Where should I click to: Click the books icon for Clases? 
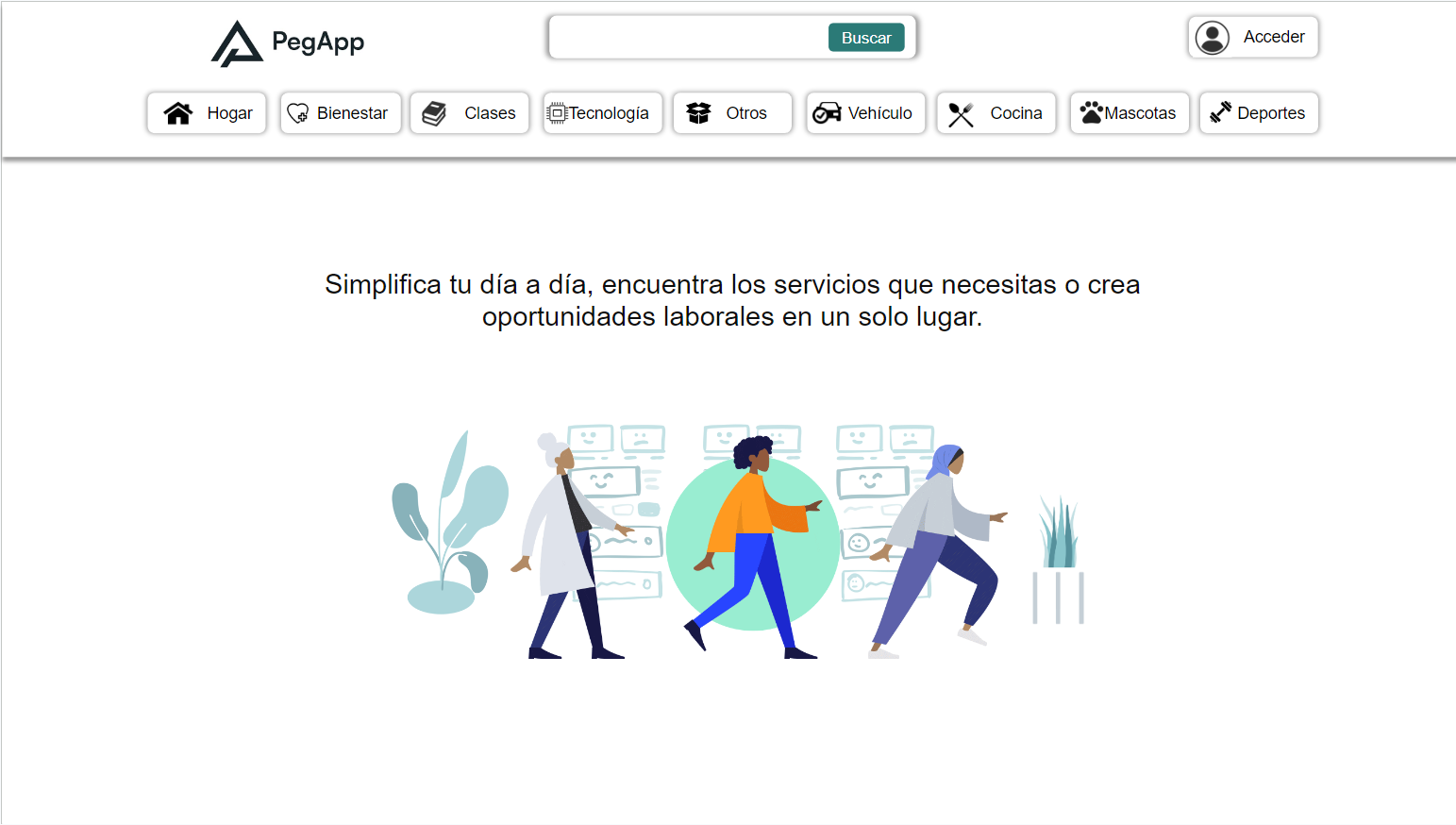point(434,113)
